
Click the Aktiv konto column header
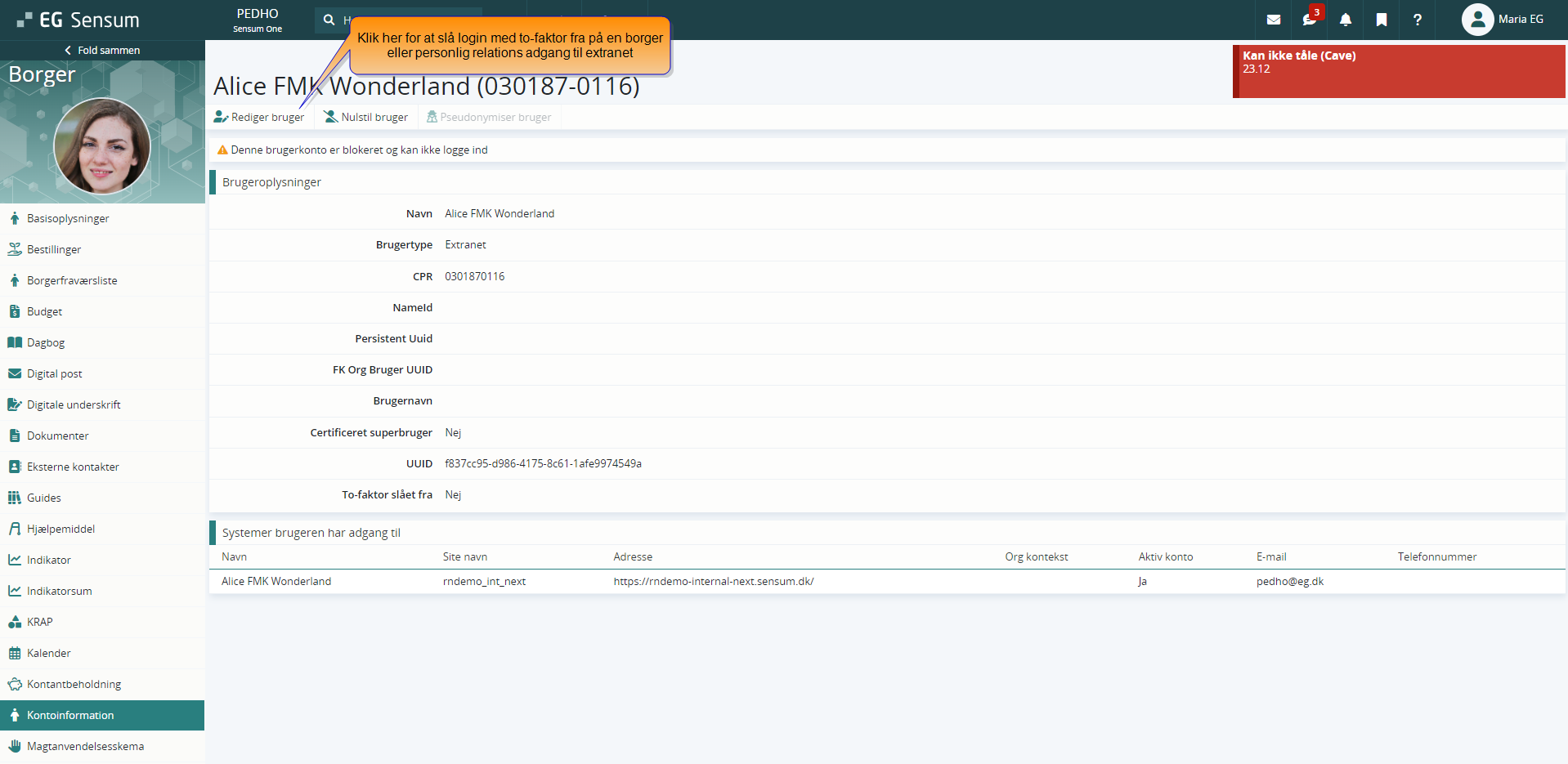1166,556
